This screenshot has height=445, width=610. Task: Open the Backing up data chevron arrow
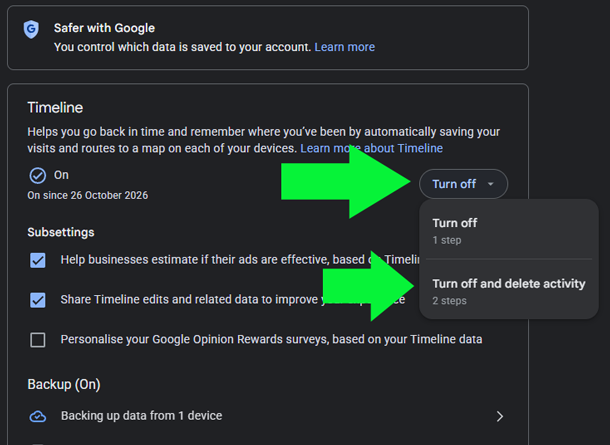500,416
